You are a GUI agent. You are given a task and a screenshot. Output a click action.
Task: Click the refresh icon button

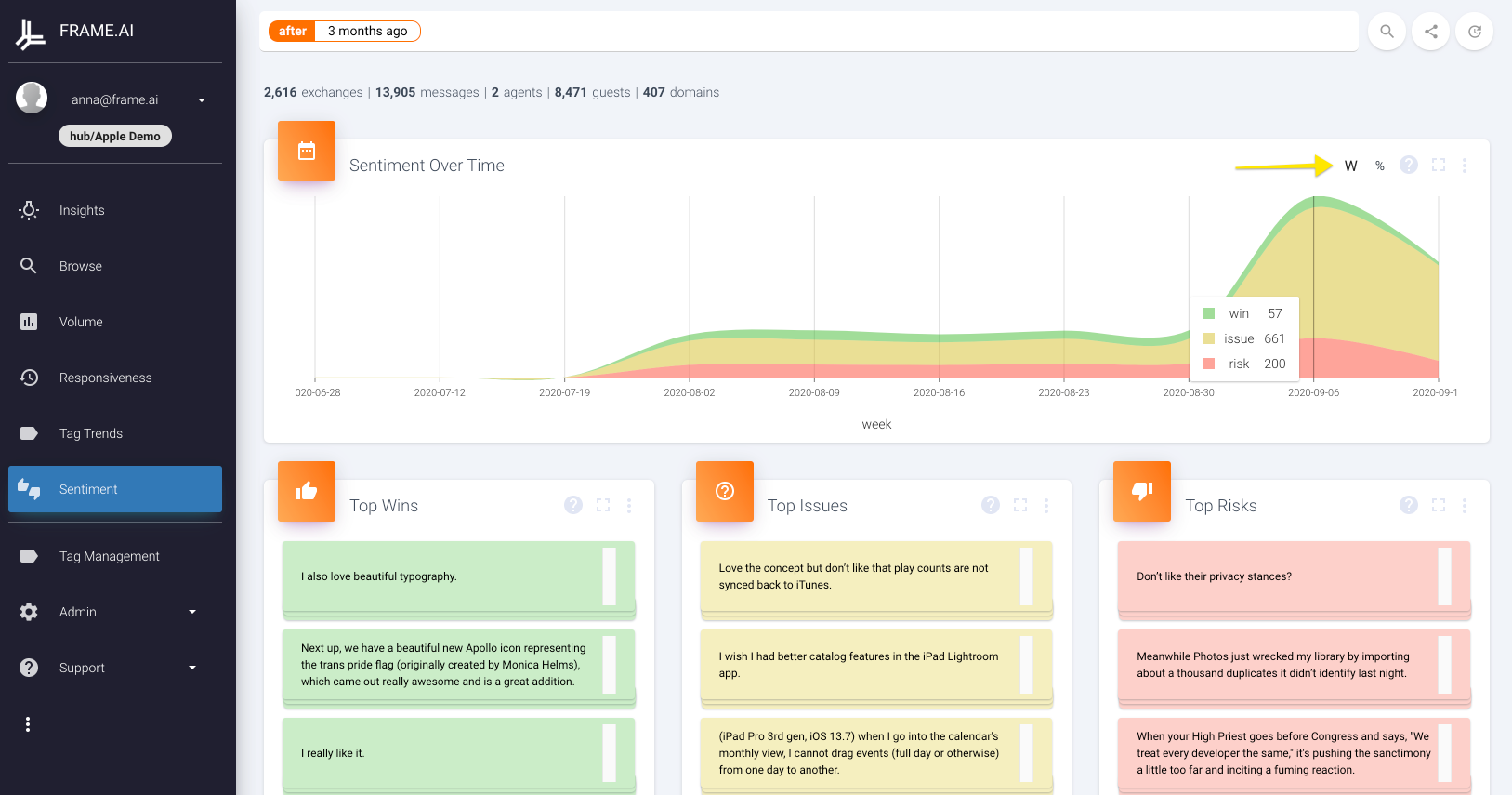click(1474, 32)
